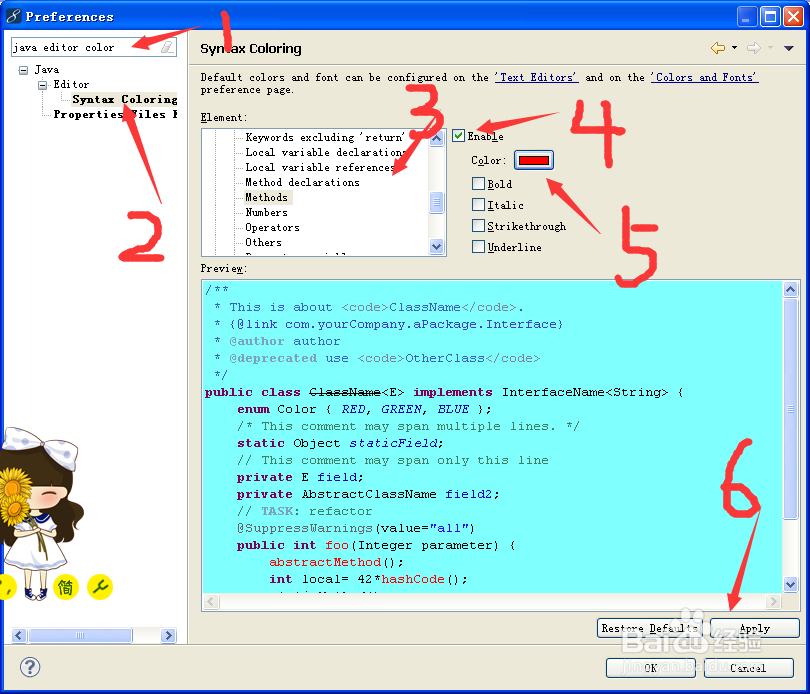Image resolution: width=810 pixels, height=694 pixels.
Task: Check the Strikethrough checkbox
Action: [x=478, y=226]
